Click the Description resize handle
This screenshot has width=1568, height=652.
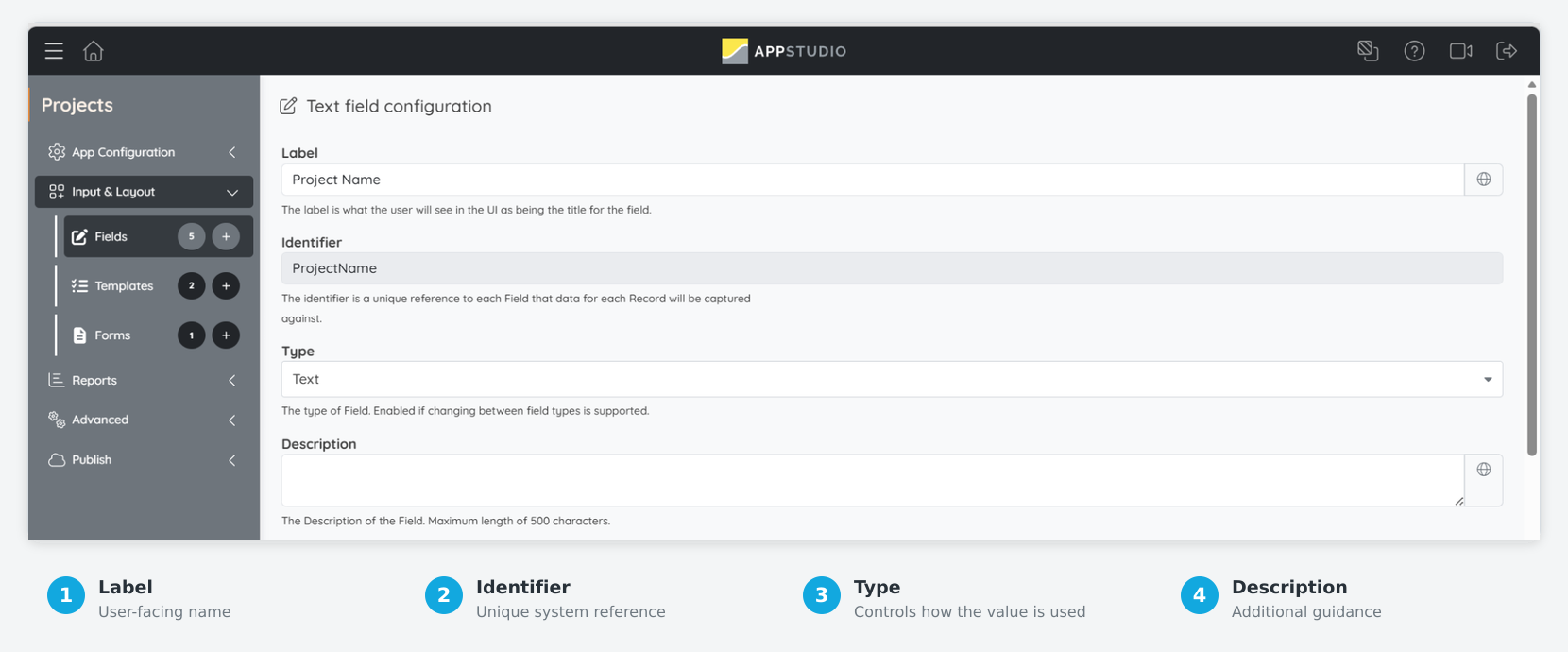1459,501
